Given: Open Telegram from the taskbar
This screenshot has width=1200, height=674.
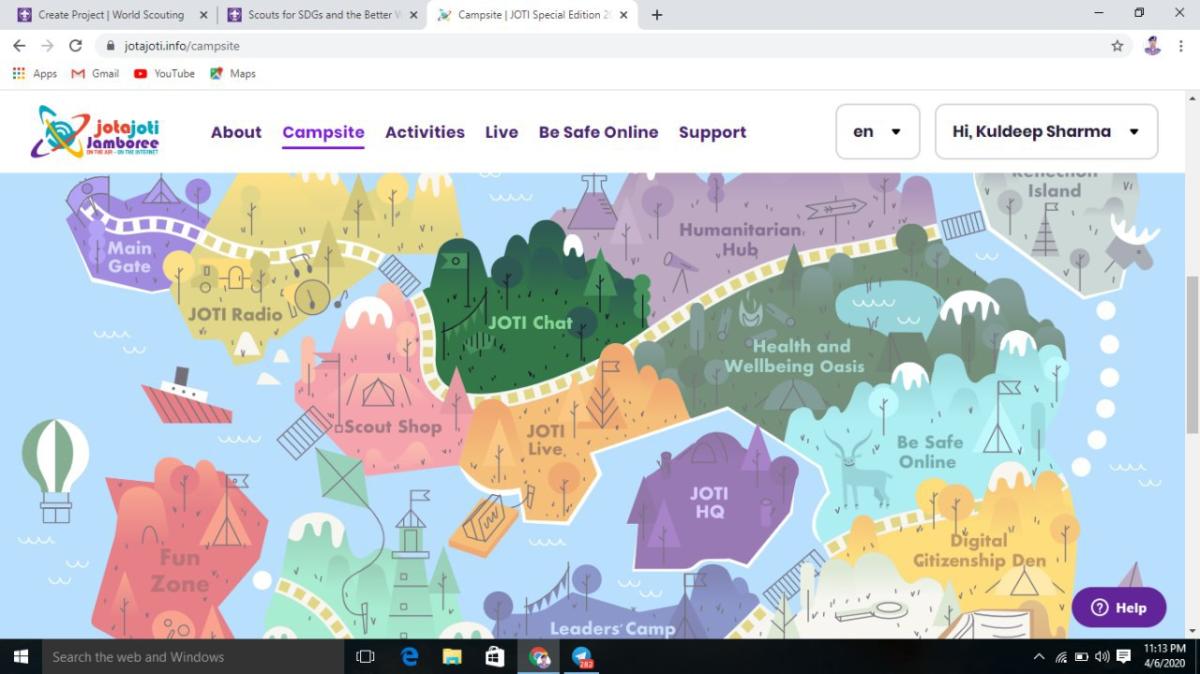Looking at the screenshot, I should coord(582,657).
